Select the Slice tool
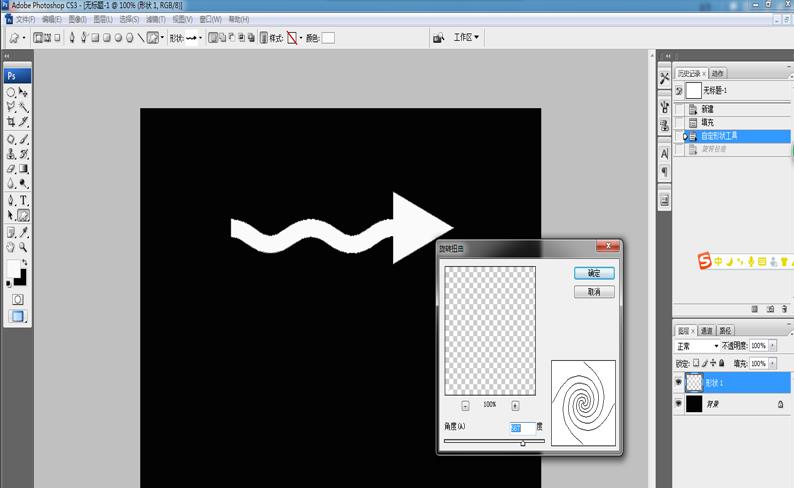This screenshot has width=794, height=488. [23, 121]
